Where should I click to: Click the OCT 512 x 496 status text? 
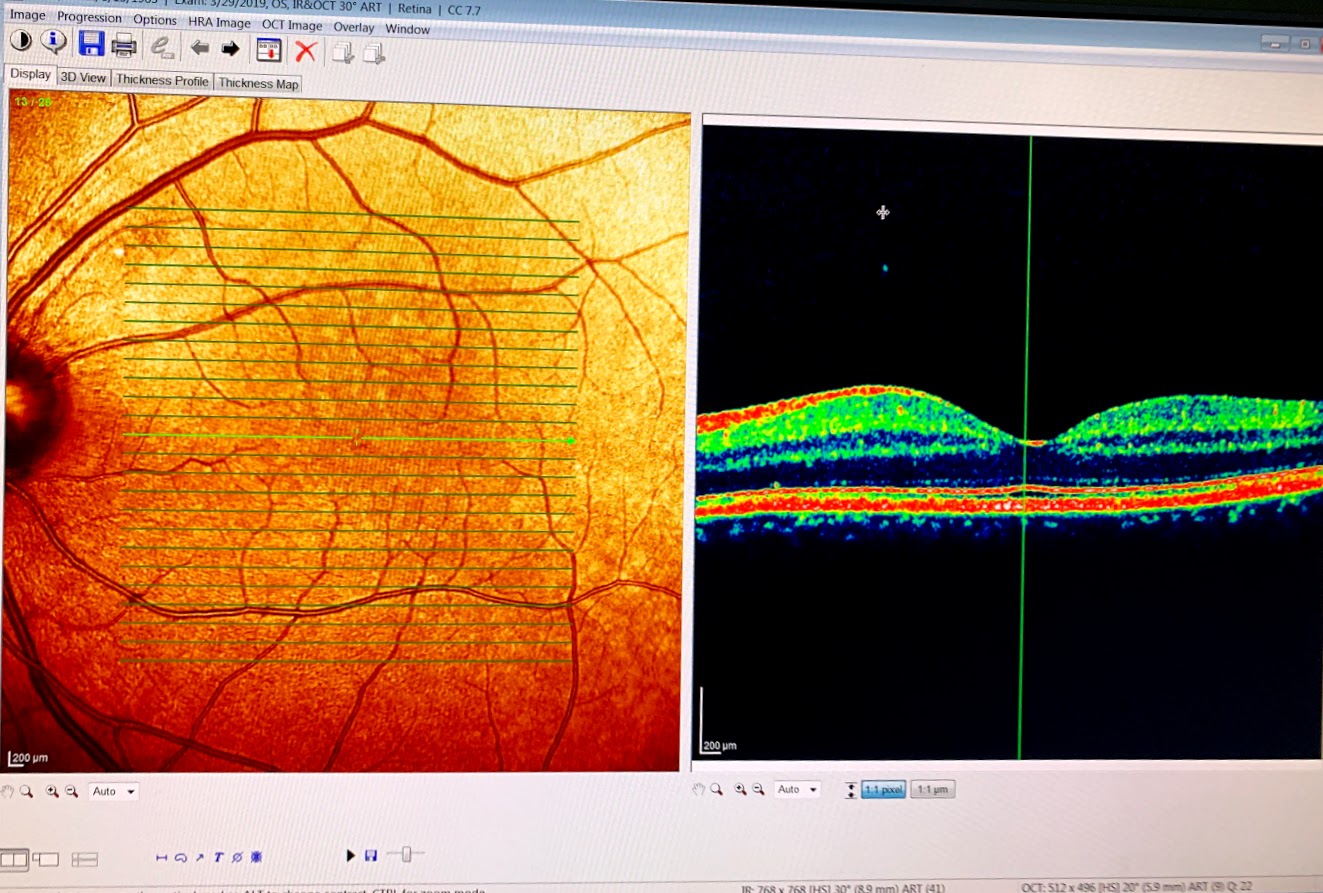click(x=1137, y=887)
